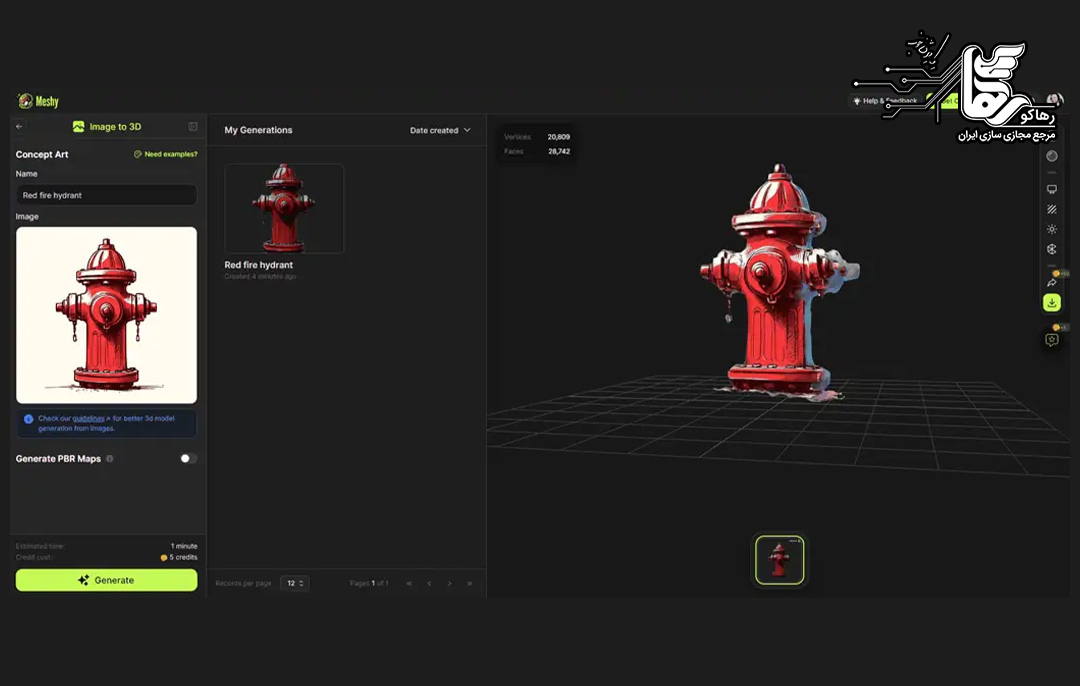The image size is (1080, 686).
Task: Click the back arrow beside Image to 3D
Action: click(x=19, y=127)
